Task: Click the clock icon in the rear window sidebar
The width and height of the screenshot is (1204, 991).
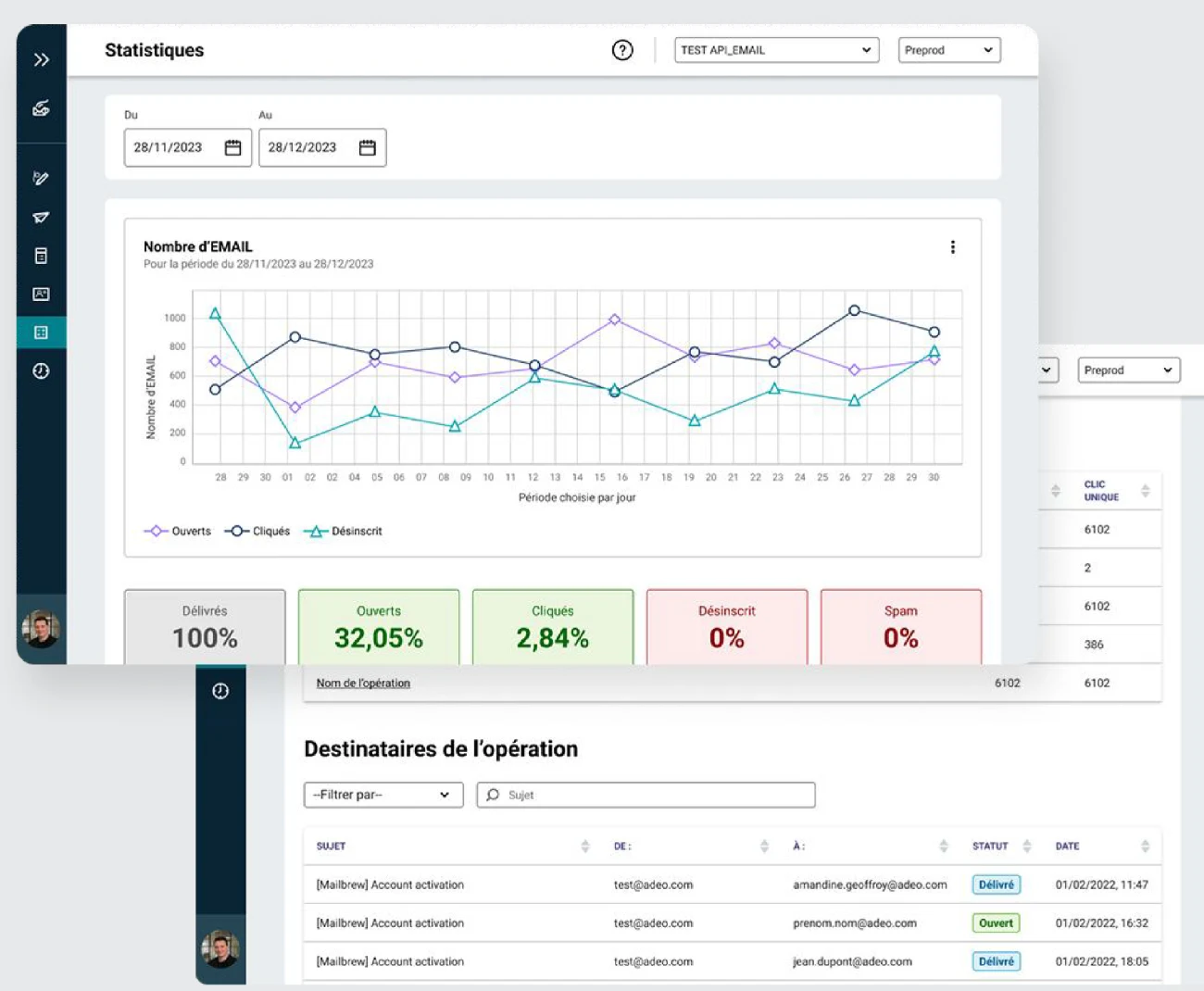Action: coord(220,691)
